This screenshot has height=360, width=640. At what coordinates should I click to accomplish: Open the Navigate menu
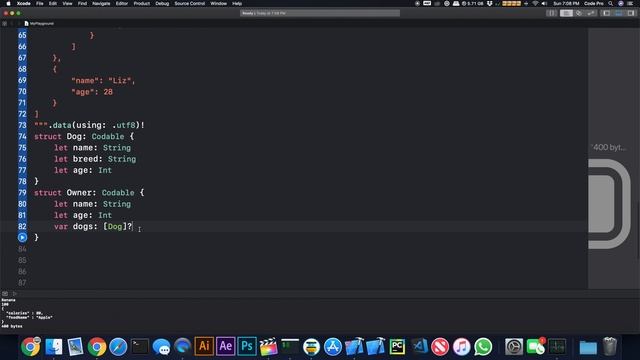tap(101, 3)
